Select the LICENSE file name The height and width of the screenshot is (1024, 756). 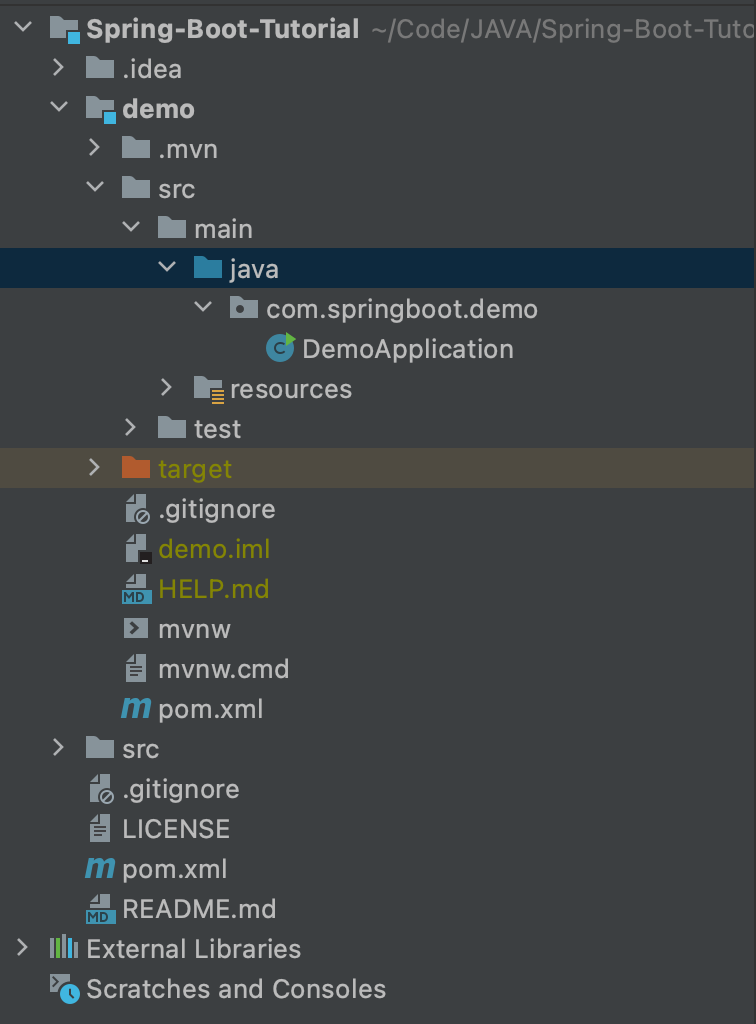pyautogui.click(x=176, y=829)
